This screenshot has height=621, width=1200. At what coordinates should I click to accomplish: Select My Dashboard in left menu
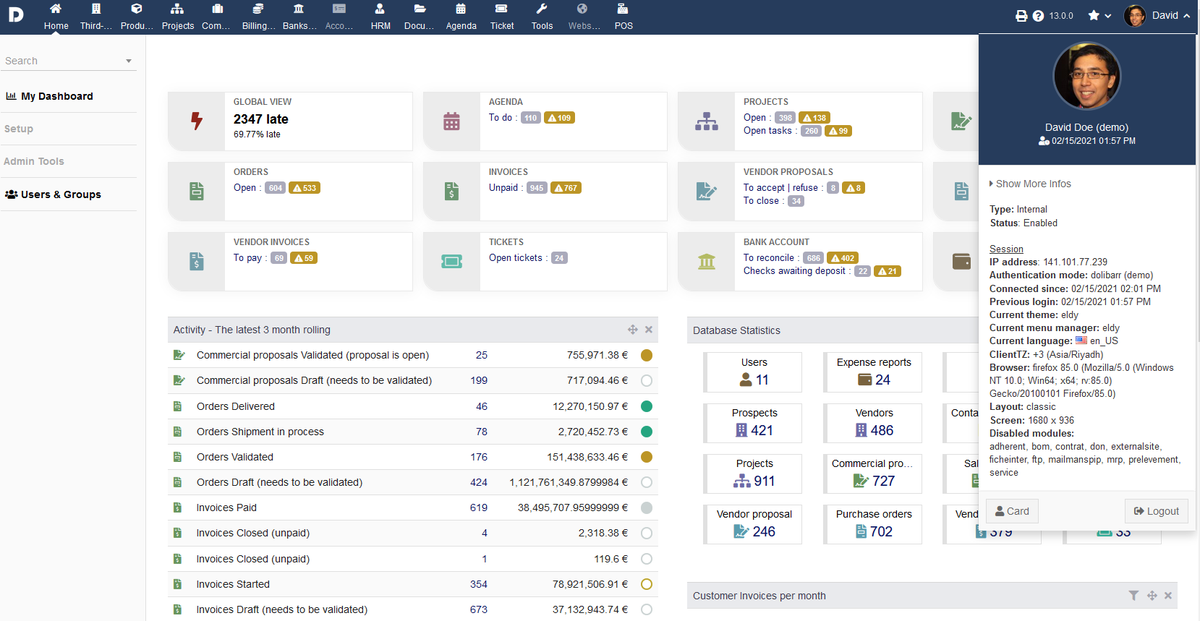[x=49, y=96]
